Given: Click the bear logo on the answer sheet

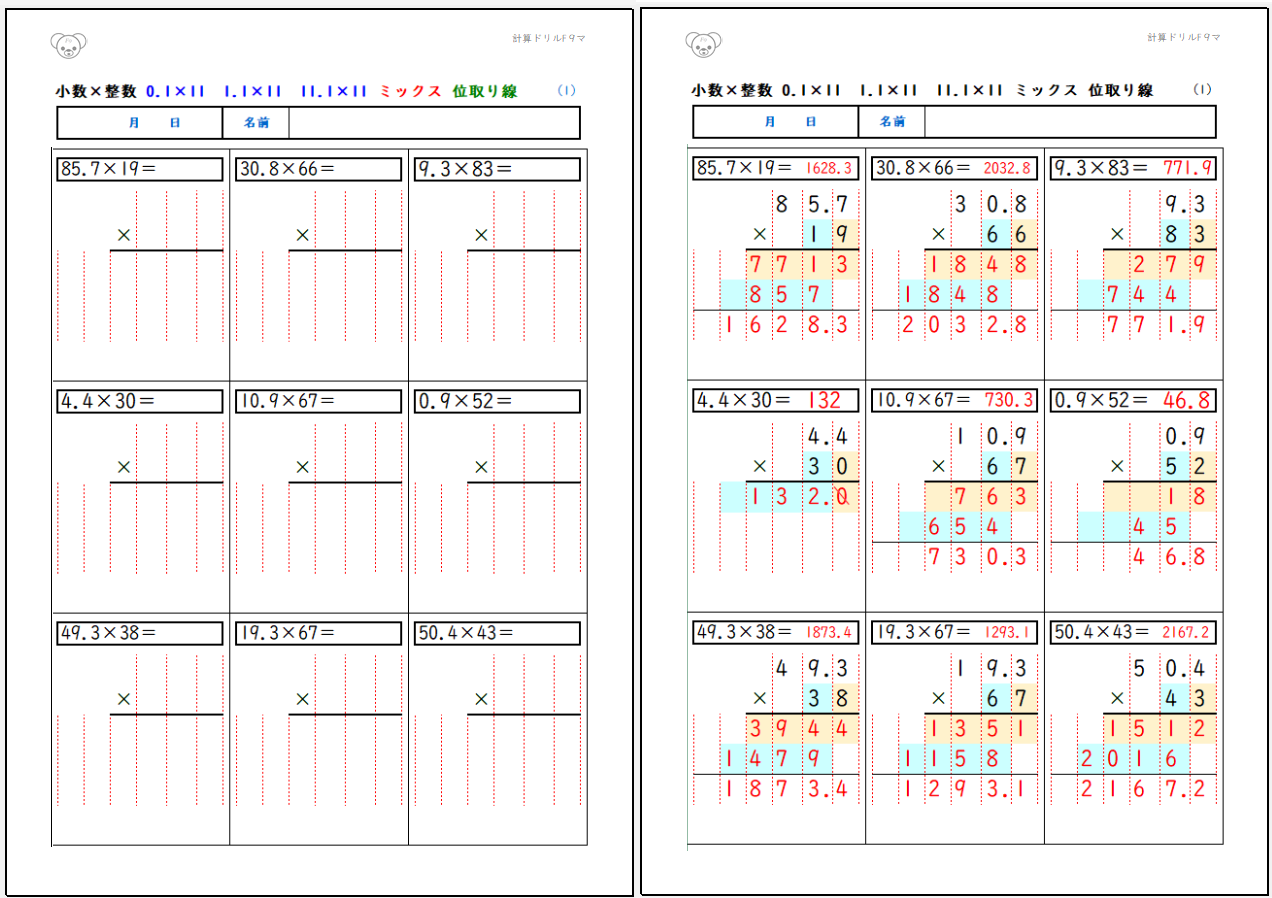Looking at the screenshot, I should [x=704, y=44].
